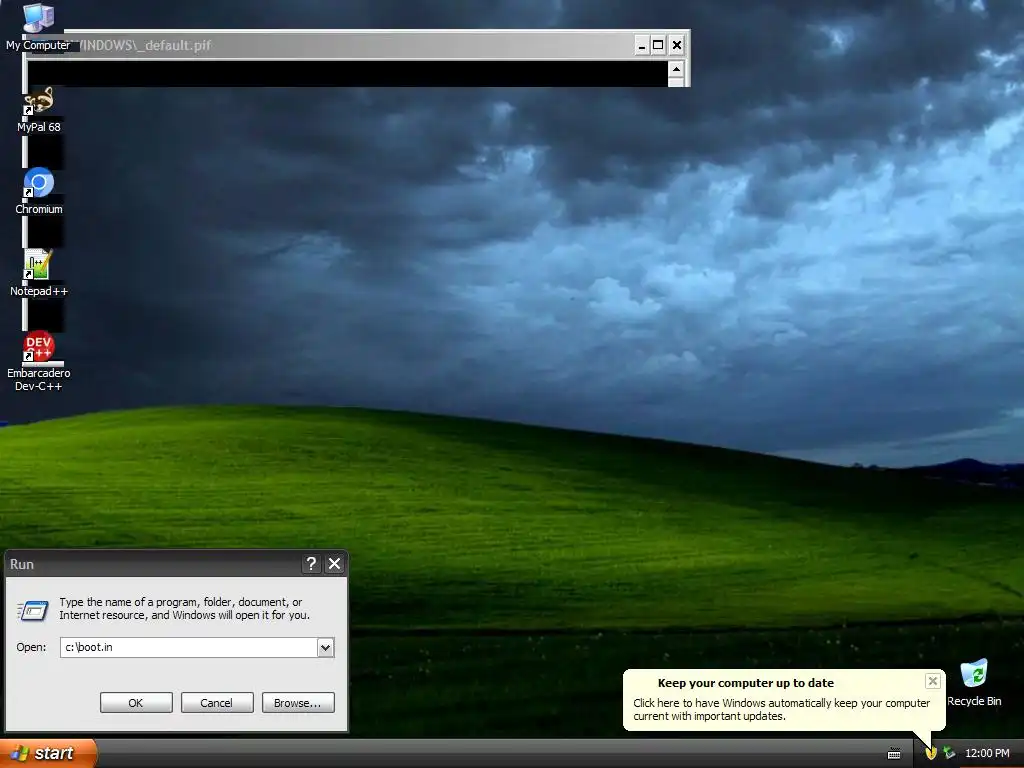Screen dimensions: 1024x768
Task: Maximize the _default.pif console window
Action: [658, 45]
